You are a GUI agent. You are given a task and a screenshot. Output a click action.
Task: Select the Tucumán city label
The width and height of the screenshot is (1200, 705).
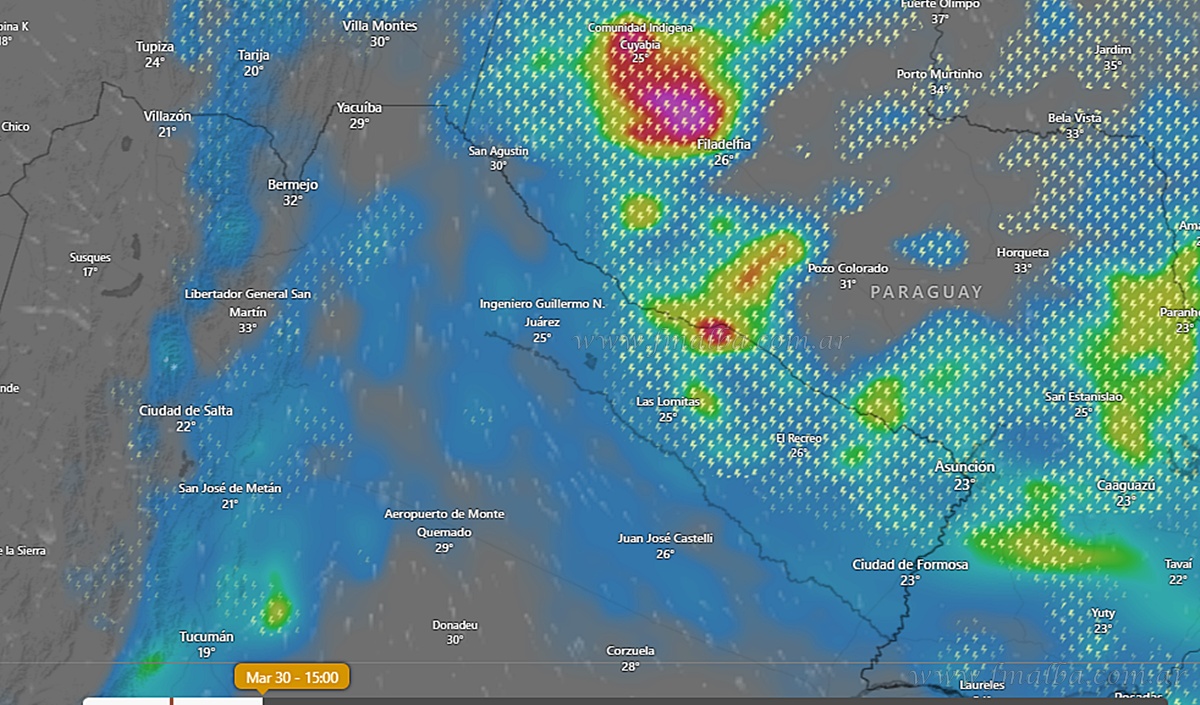tap(206, 637)
